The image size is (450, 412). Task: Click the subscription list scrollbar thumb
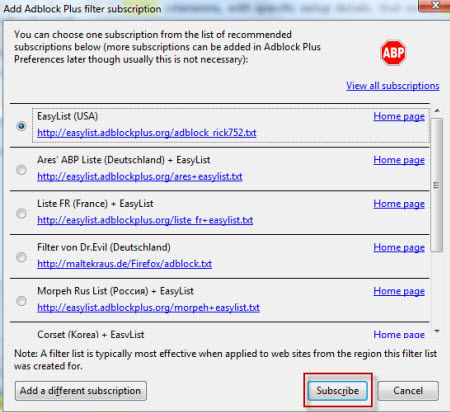pyautogui.click(x=437, y=185)
